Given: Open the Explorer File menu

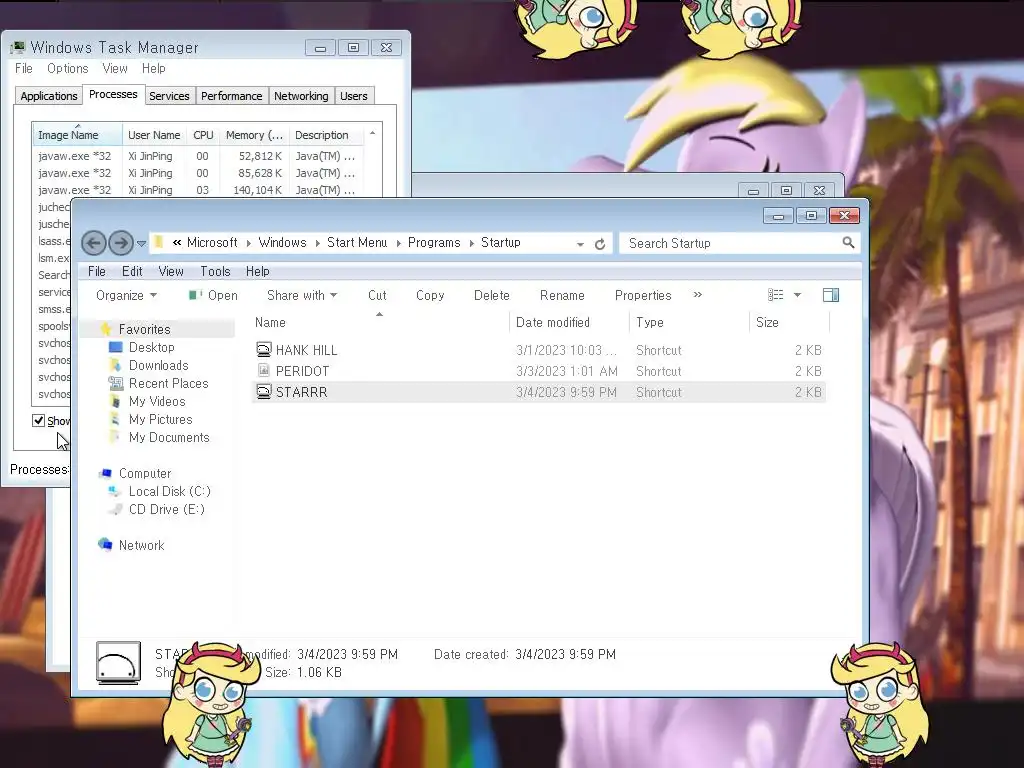Looking at the screenshot, I should click(97, 271).
